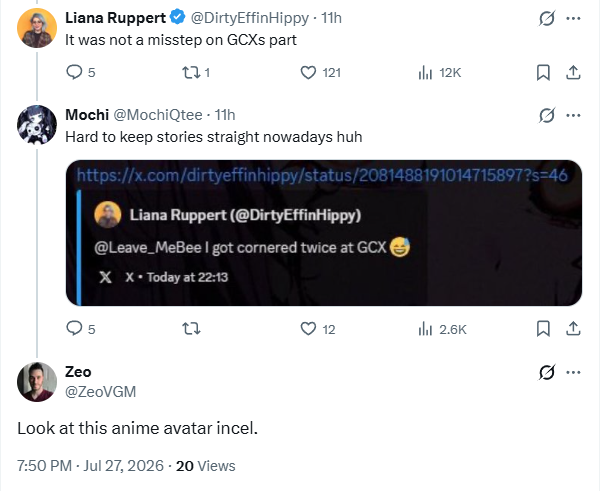600x491 pixels.
Task: Bookmark Mochi's tweet
Action: click(x=543, y=328)
